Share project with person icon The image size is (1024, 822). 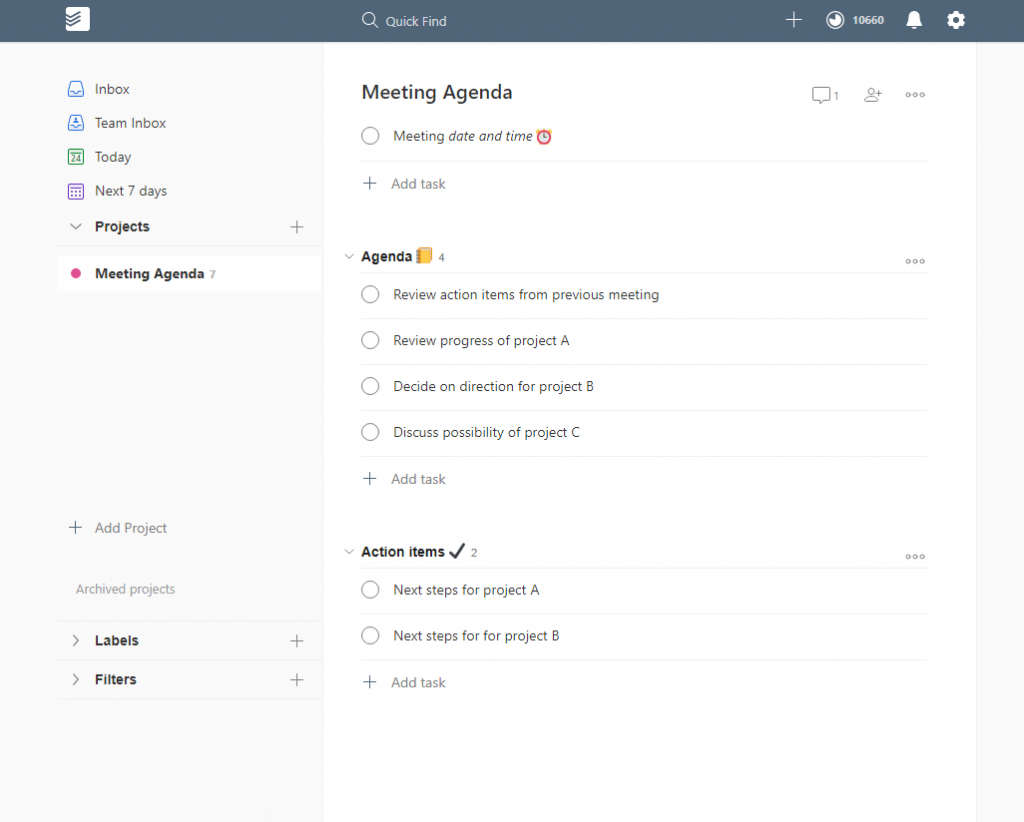click(872, 95)
